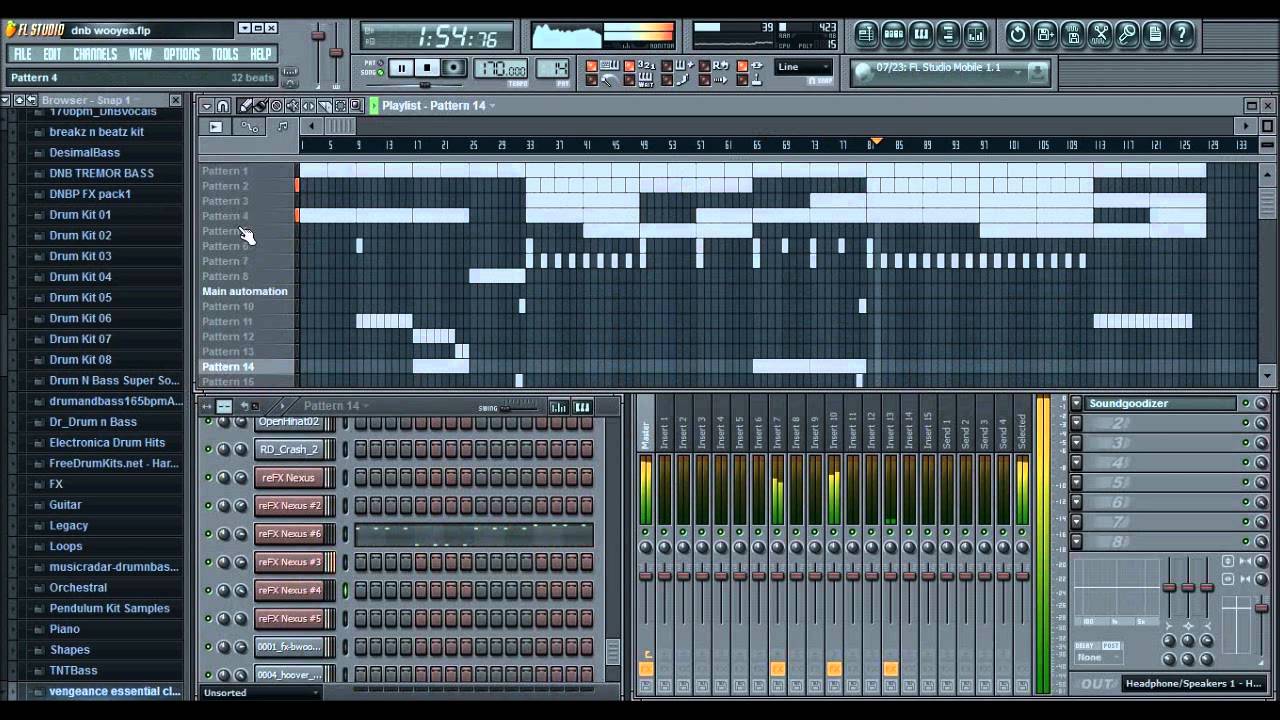
Task: Click the save new version icon
Action: (x=1045, y=34)
